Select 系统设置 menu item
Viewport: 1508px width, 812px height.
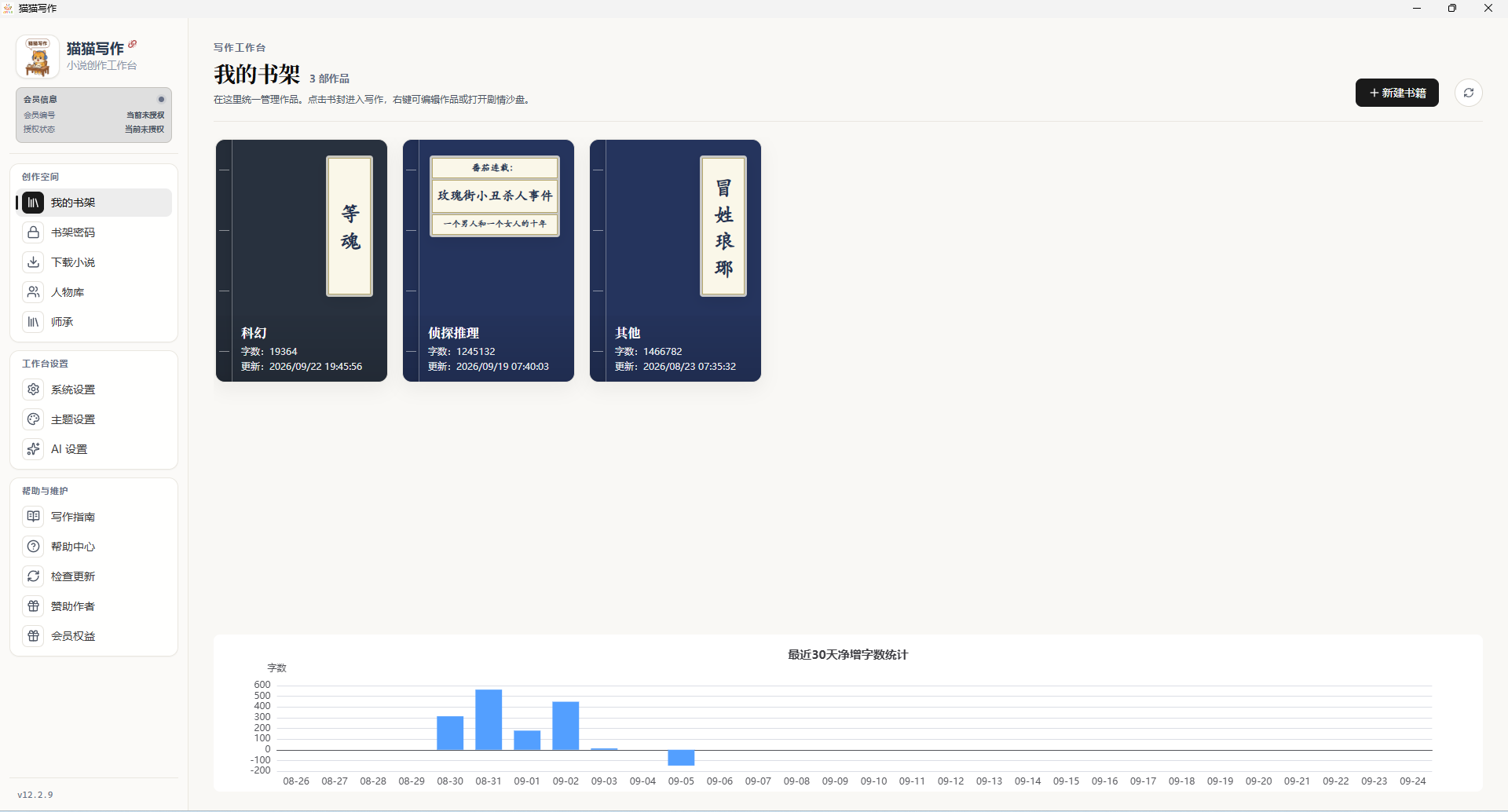pyautogui.click(x=93, y=390)
